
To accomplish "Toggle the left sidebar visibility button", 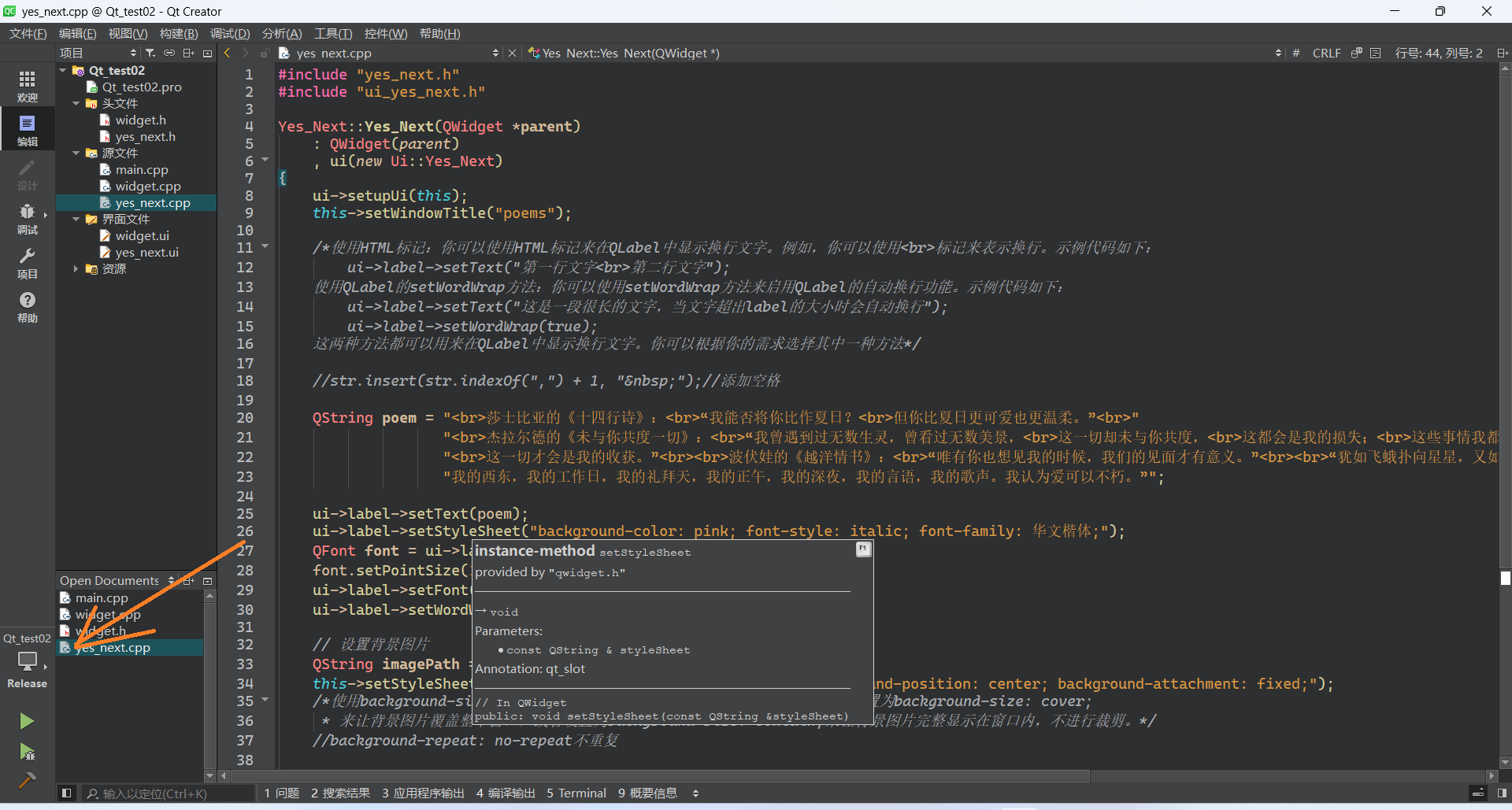I will 67,793.
